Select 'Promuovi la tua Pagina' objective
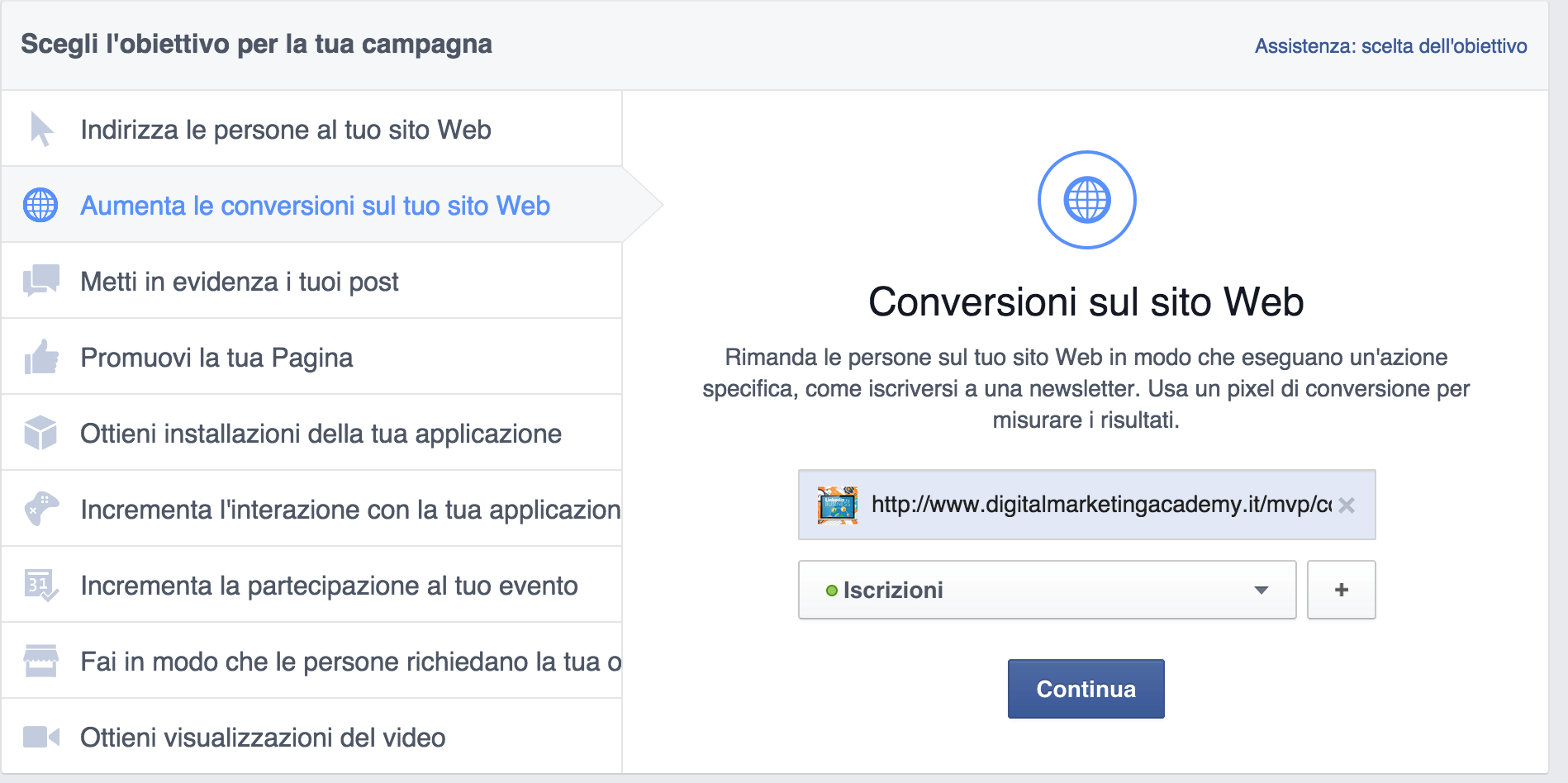This screenshot has height=783, width=1568. pyautogui.click(x=216, y=358)
